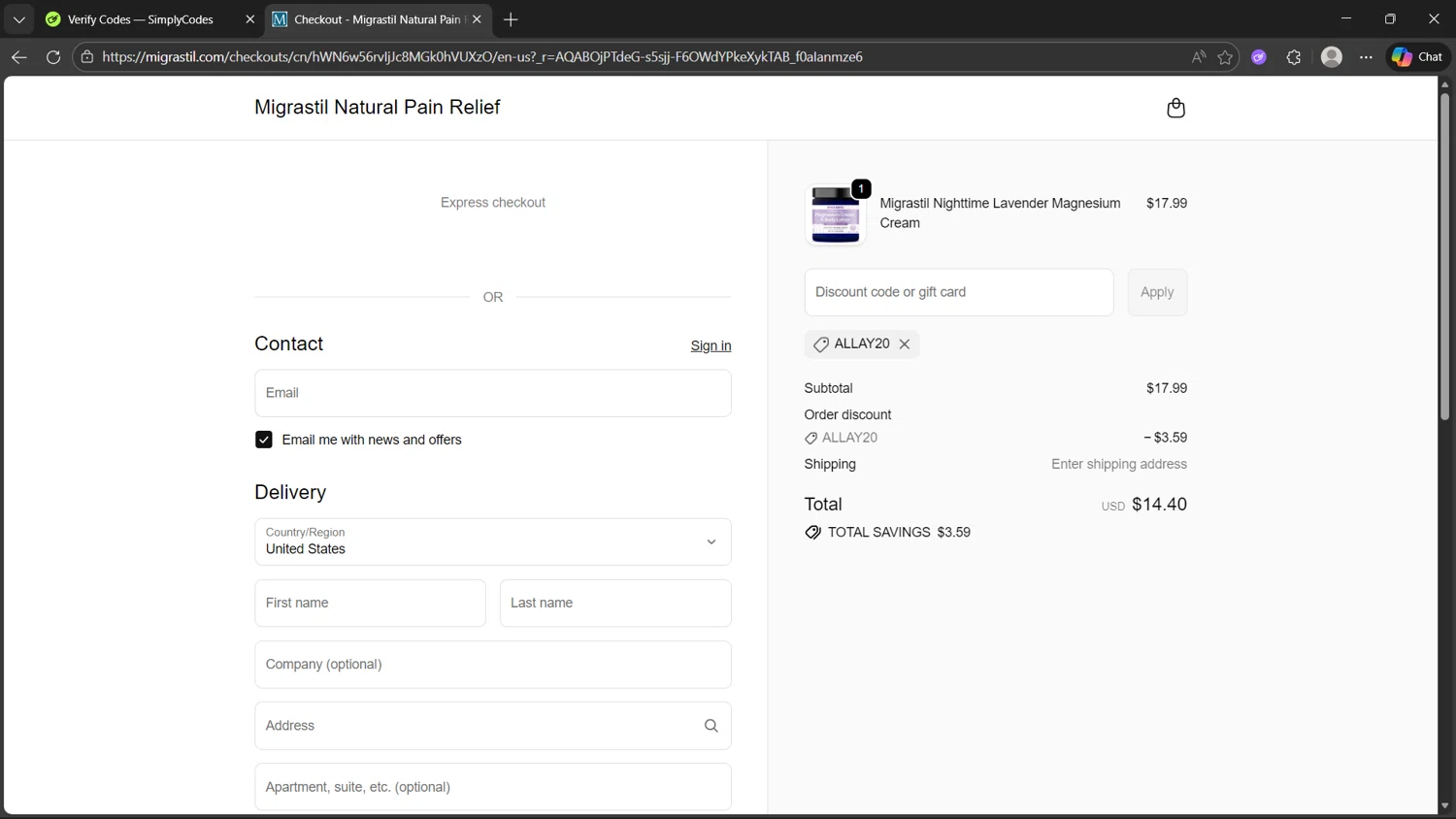Click the Subtotal $17.99 value
The image size is (1456, 819).
1167,388
